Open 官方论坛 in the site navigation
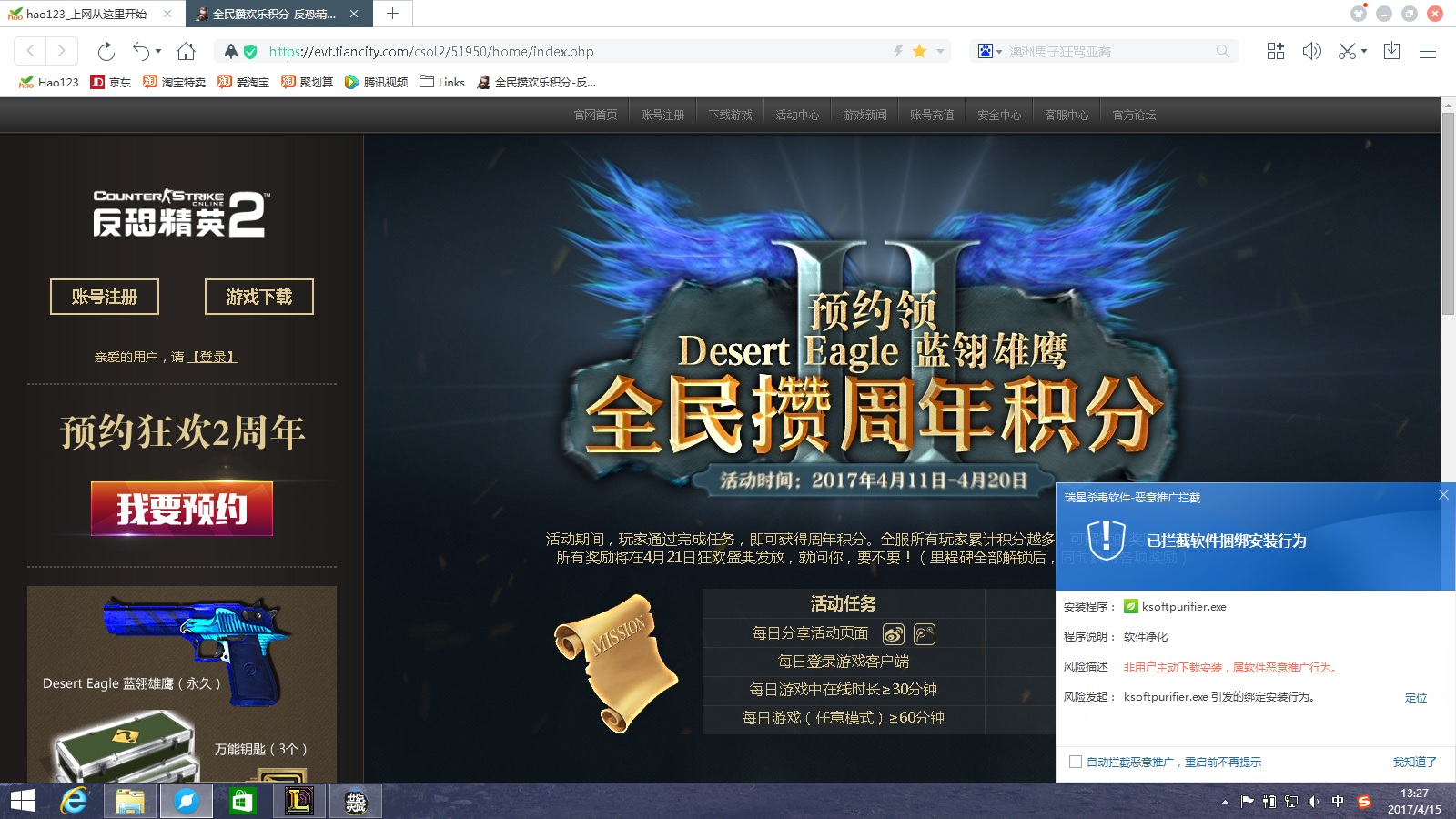 [x=1135, y=115]
